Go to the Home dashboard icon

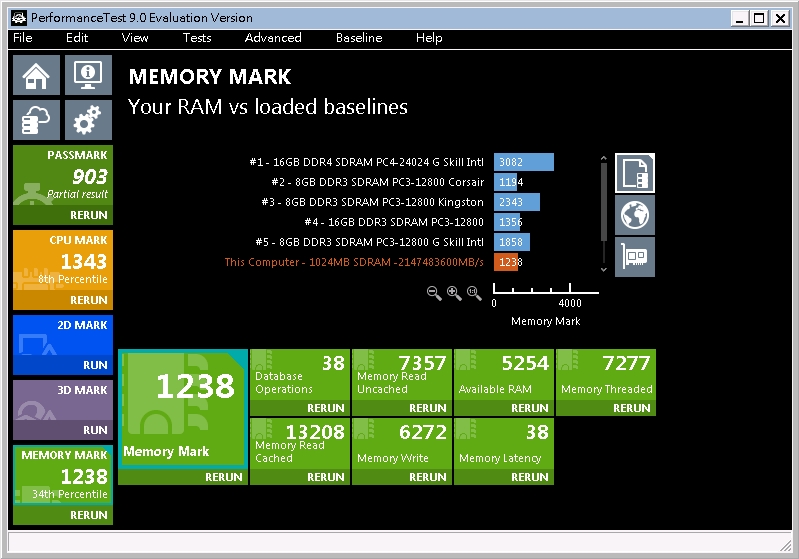(36, 75)
